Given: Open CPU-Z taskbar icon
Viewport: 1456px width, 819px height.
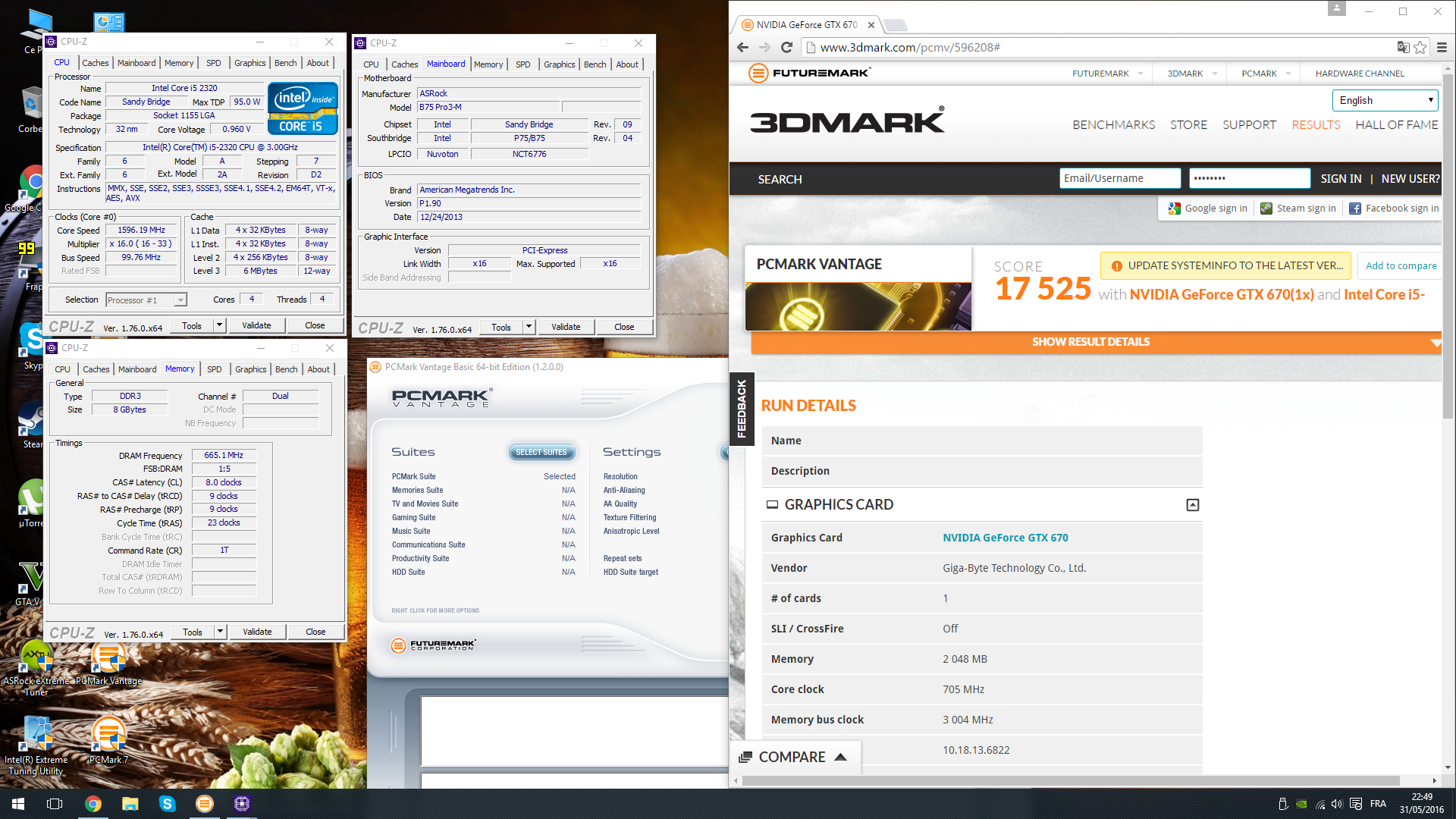Looking at the screenshot, I should point(242,804).
